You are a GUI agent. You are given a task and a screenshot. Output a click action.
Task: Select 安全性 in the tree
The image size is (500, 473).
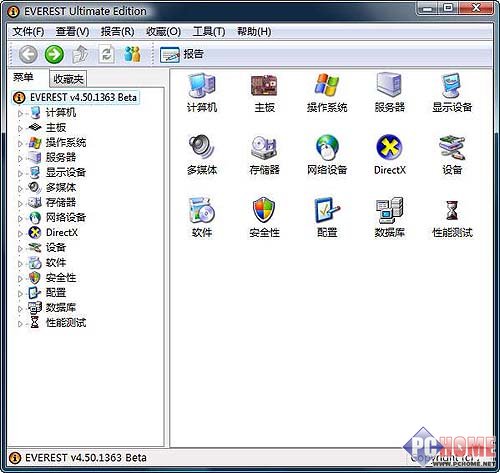(x=61, y=277)
